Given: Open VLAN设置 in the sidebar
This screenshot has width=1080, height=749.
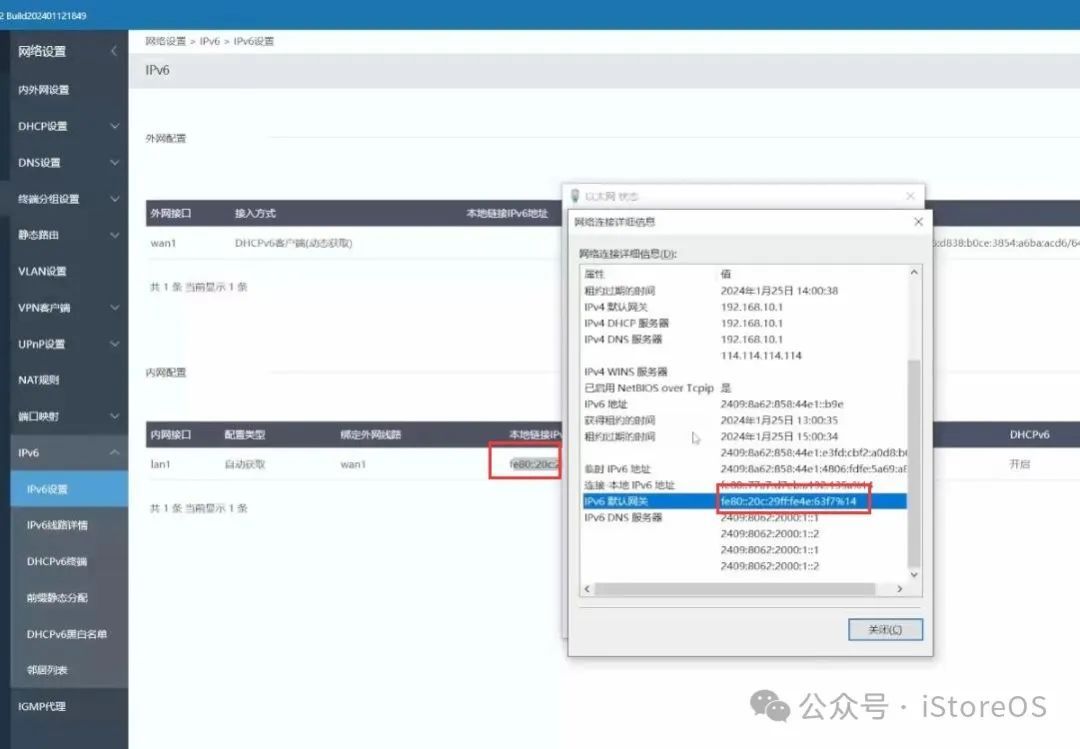Looking at the screenshot, I should 42,271.
